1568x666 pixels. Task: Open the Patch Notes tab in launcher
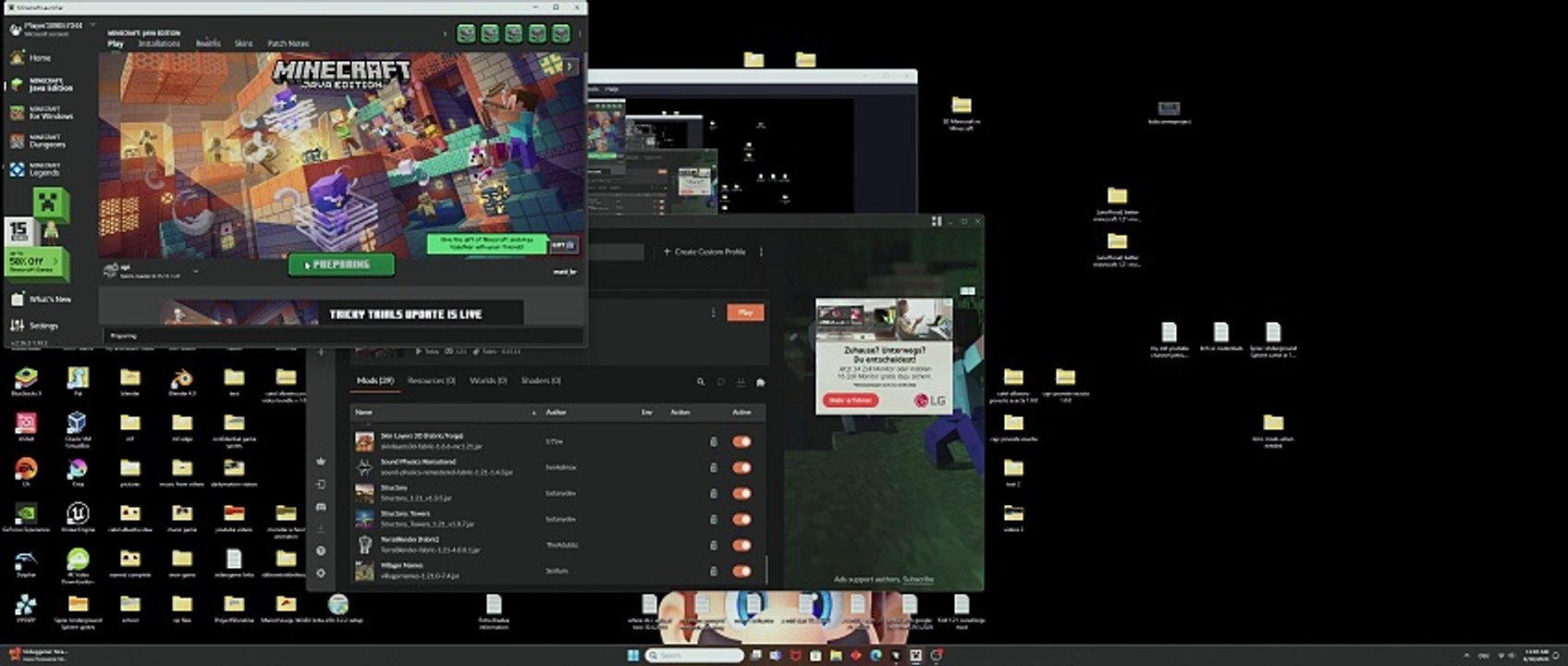point(288,43)
